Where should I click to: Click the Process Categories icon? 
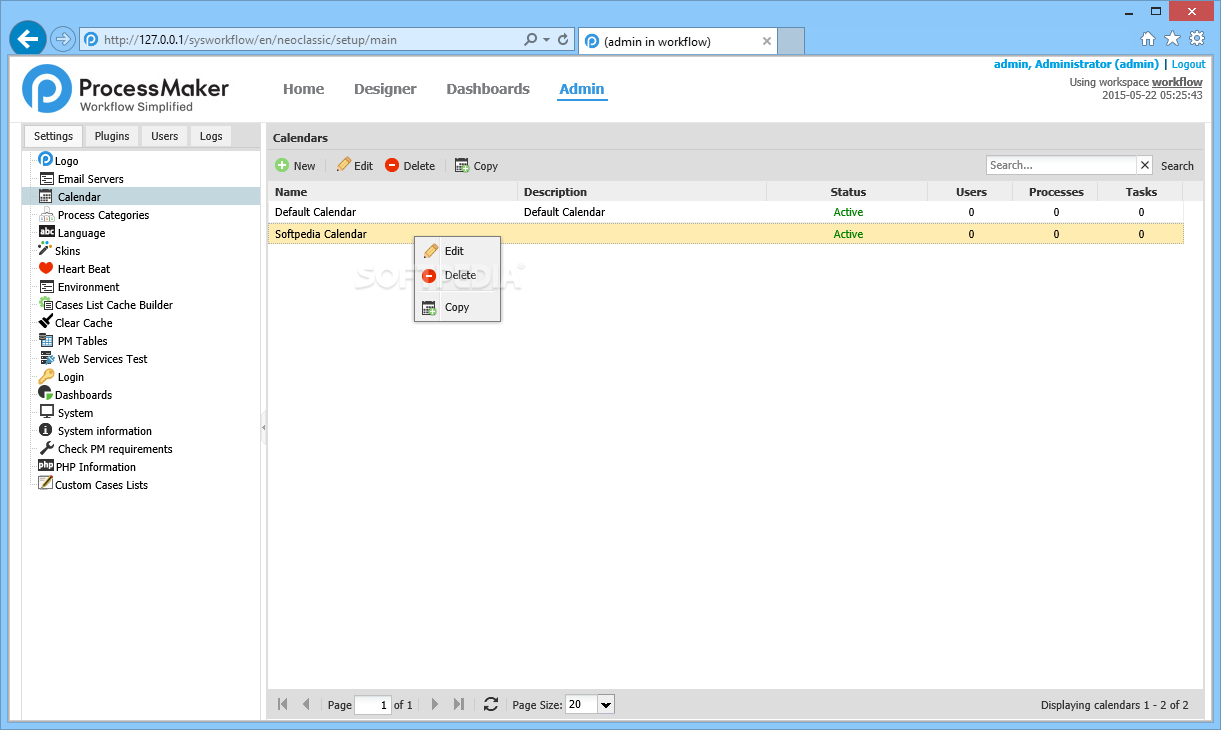[x=46, y=214]
